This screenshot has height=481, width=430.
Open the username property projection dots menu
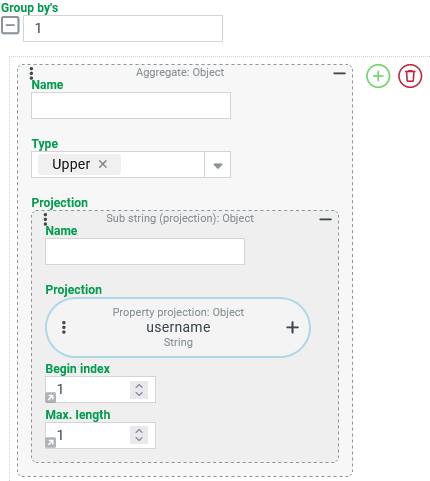[x=64, y=327]
